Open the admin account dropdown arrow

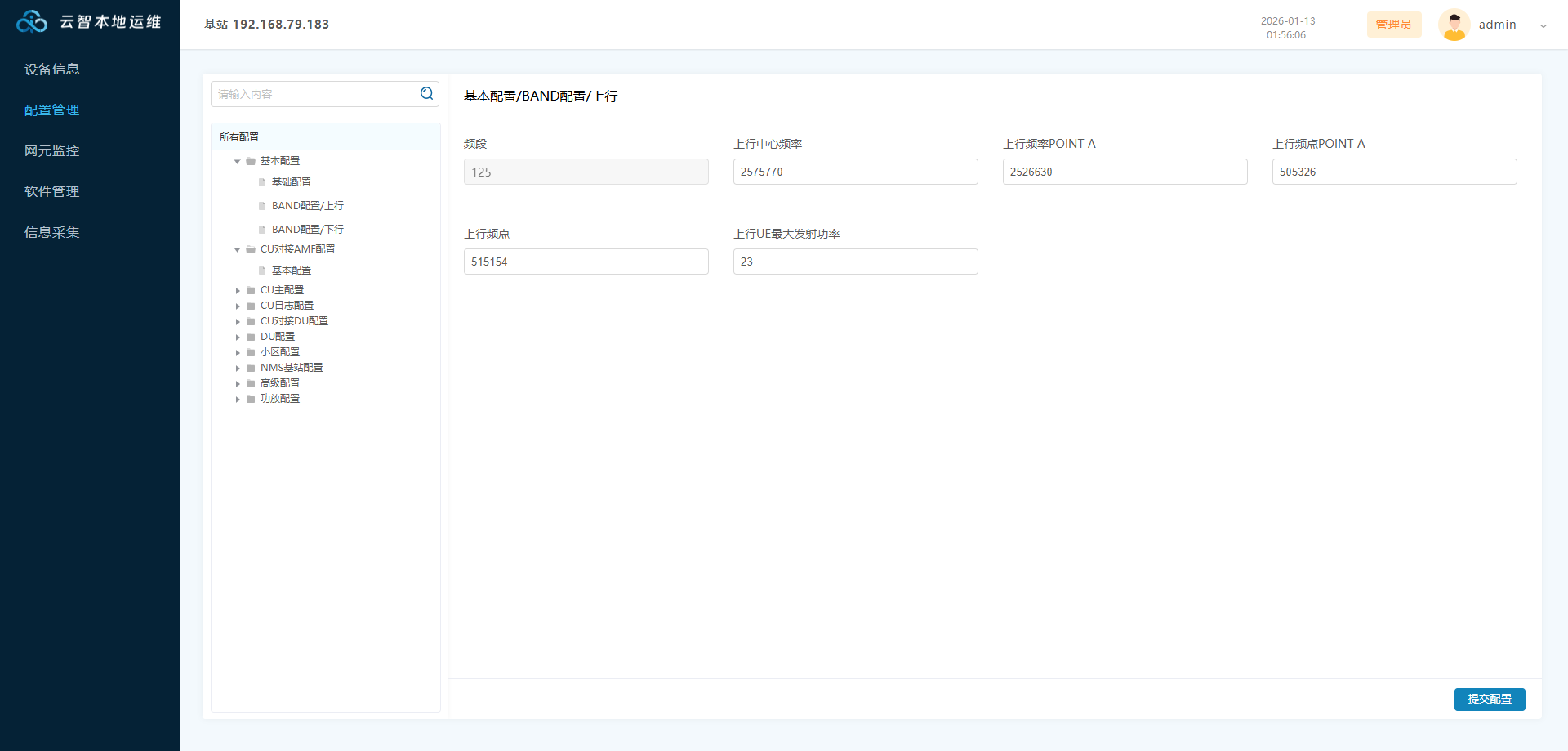[1543, 25]
